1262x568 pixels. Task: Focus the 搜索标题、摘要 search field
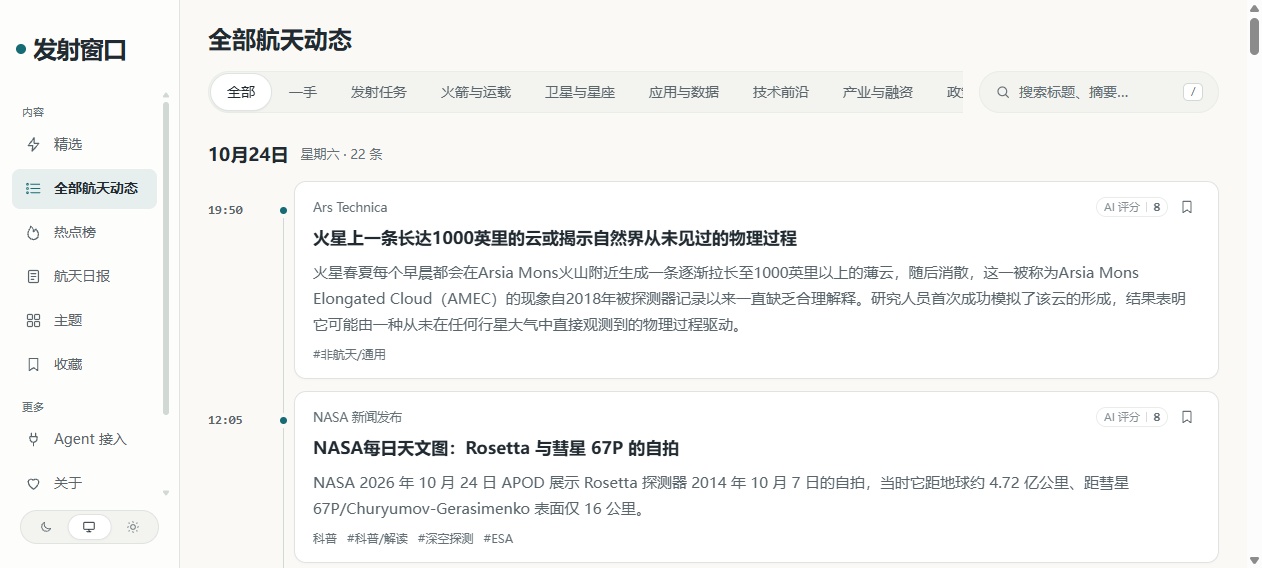coord(1097,92)
